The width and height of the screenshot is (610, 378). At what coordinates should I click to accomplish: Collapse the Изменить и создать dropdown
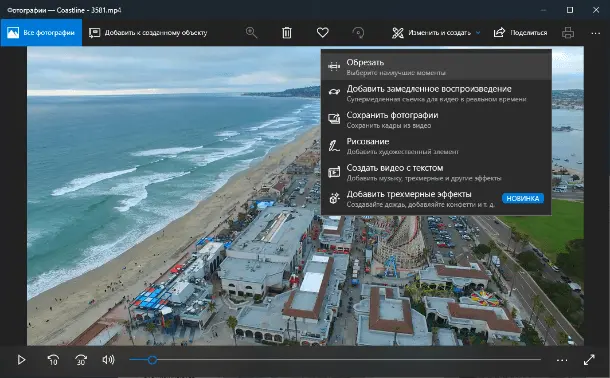click(x=436, y=33)
